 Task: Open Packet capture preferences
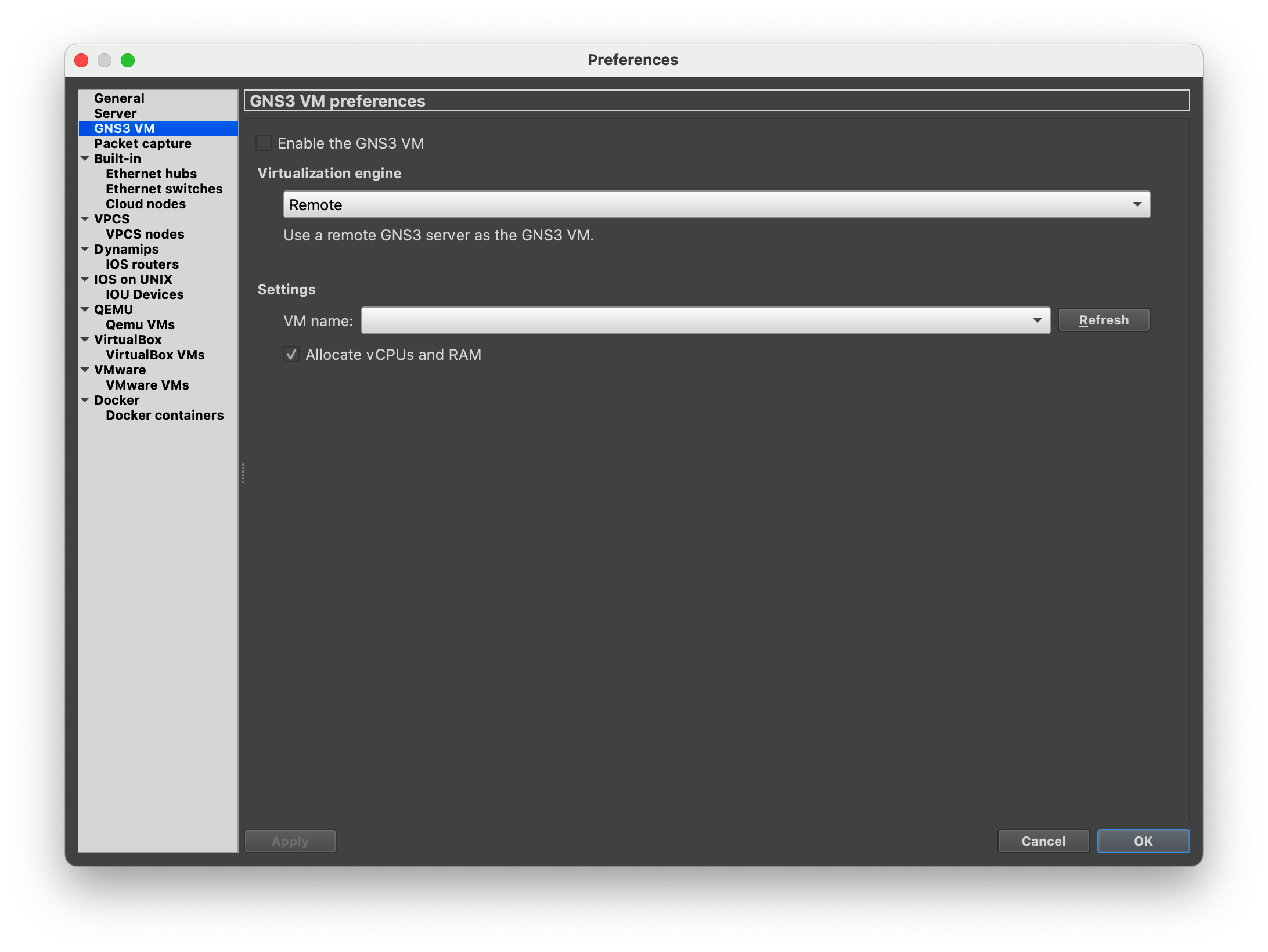[x=143, y=143]
